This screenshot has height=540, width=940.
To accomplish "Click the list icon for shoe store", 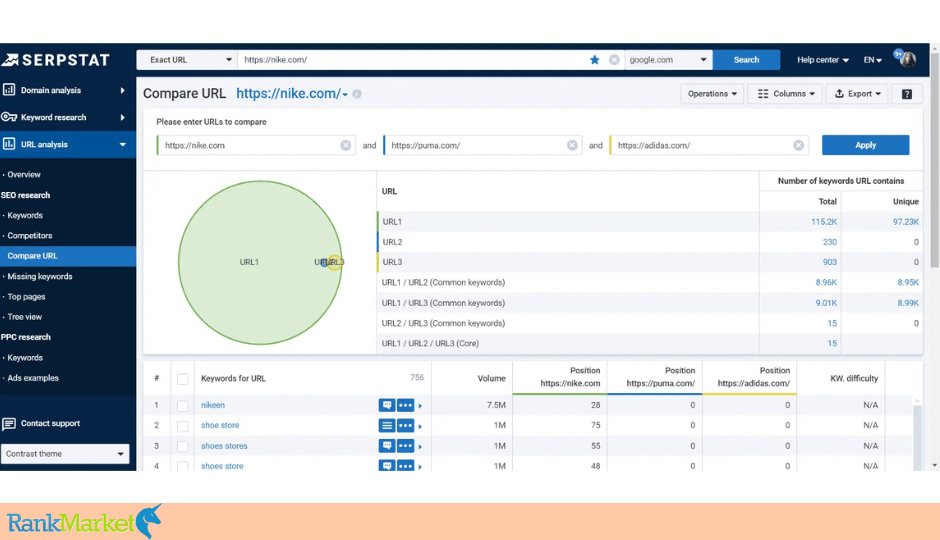I will (x=387, y=426).
